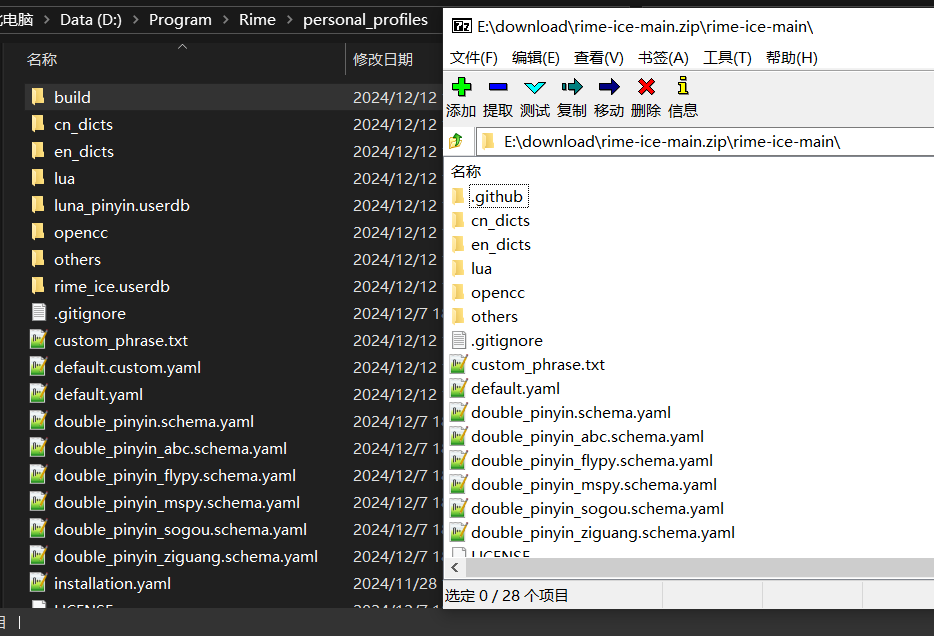Open the 工具(T) menu in 7-Zip
This screenshot has height=636, width=934.
point(727,58)
